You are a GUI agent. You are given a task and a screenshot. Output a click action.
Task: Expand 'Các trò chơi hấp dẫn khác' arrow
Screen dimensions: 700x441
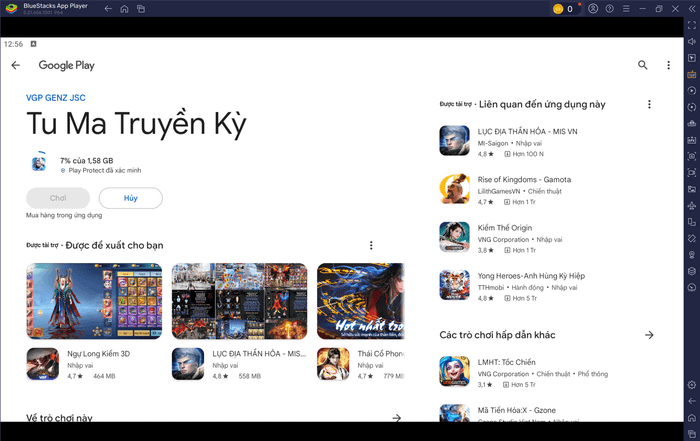[649, 335]
